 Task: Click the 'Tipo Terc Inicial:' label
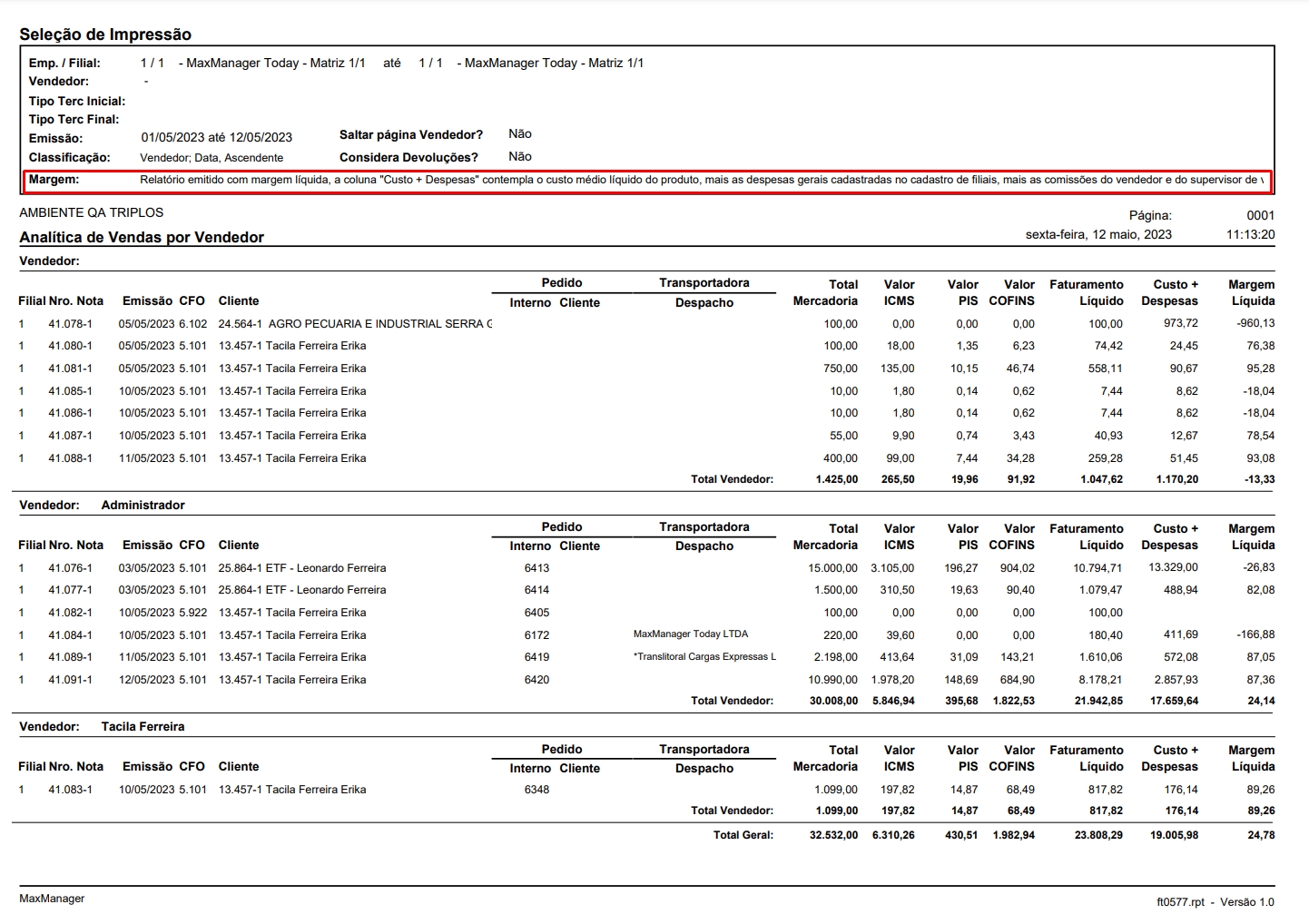77,101
